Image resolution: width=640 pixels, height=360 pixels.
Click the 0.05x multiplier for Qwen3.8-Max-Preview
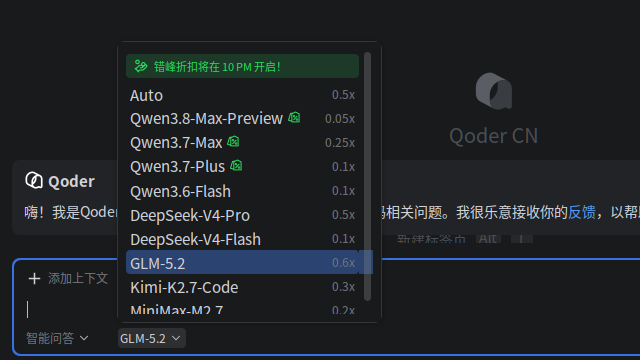(x=340, y=119)
